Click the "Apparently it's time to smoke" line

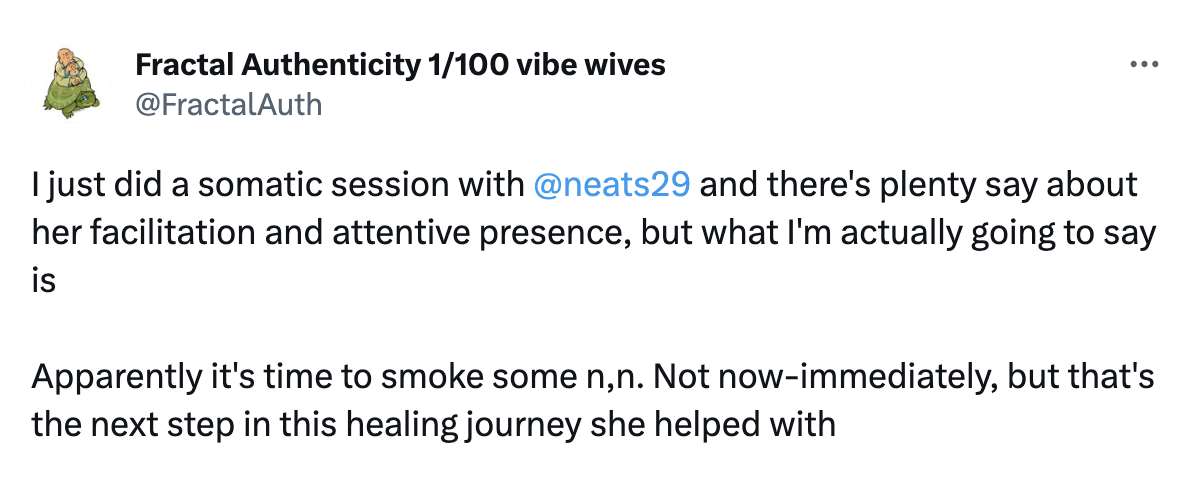[592, 377]
